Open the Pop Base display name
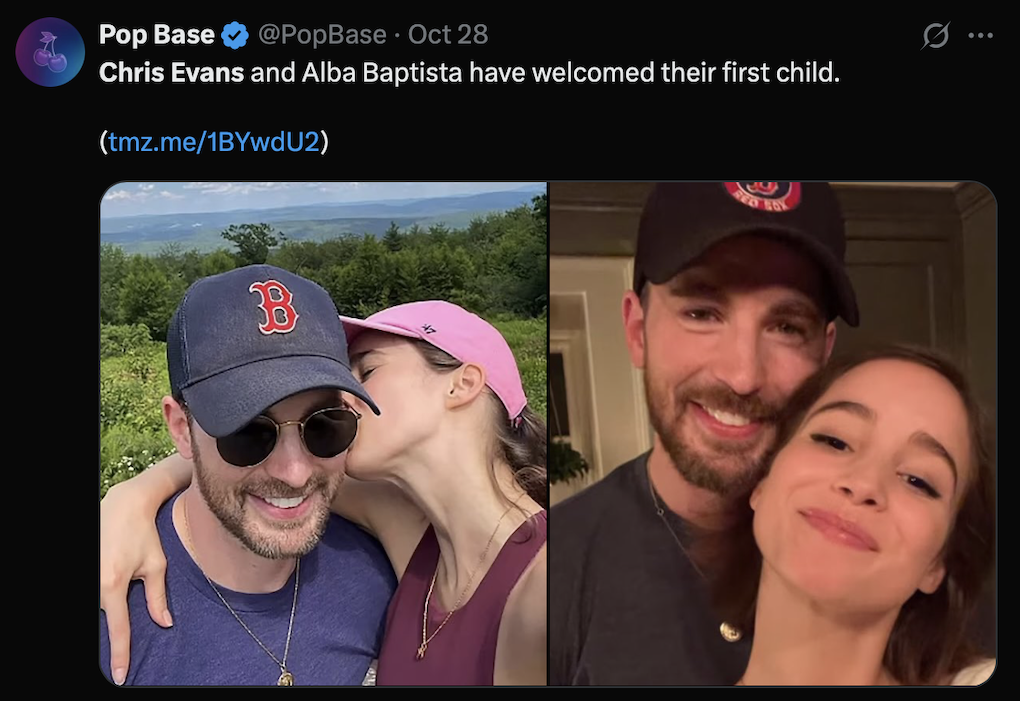 (x=157, y=35)
